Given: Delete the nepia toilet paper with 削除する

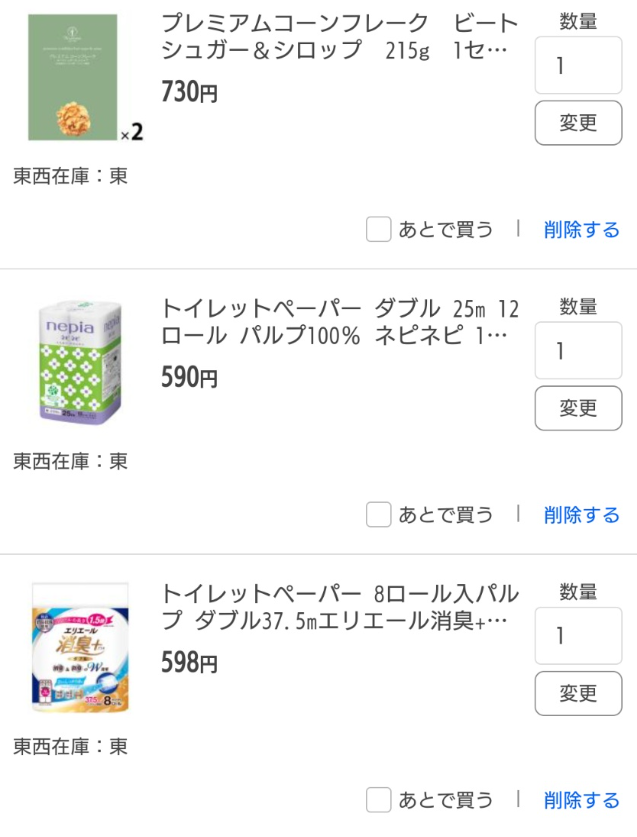Looking at the screenshot, I should click(x=581, y=515).
